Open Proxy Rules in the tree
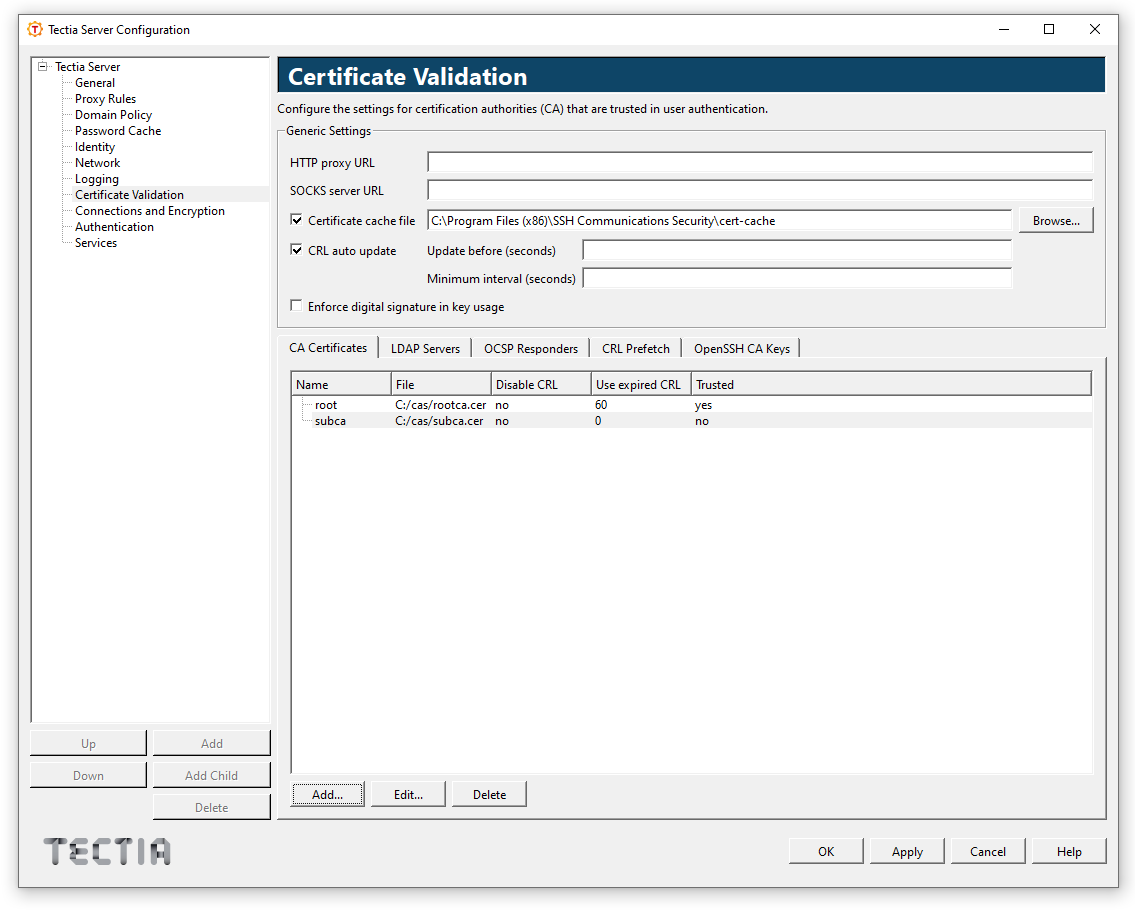 [x=106, y=98]
